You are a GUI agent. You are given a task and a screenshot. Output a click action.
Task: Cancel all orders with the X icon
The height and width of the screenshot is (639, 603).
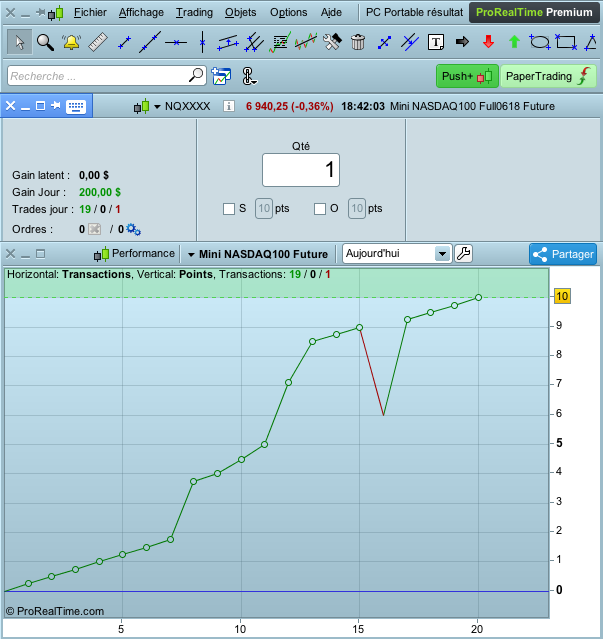pyautogui.click(x=95, y=229)
